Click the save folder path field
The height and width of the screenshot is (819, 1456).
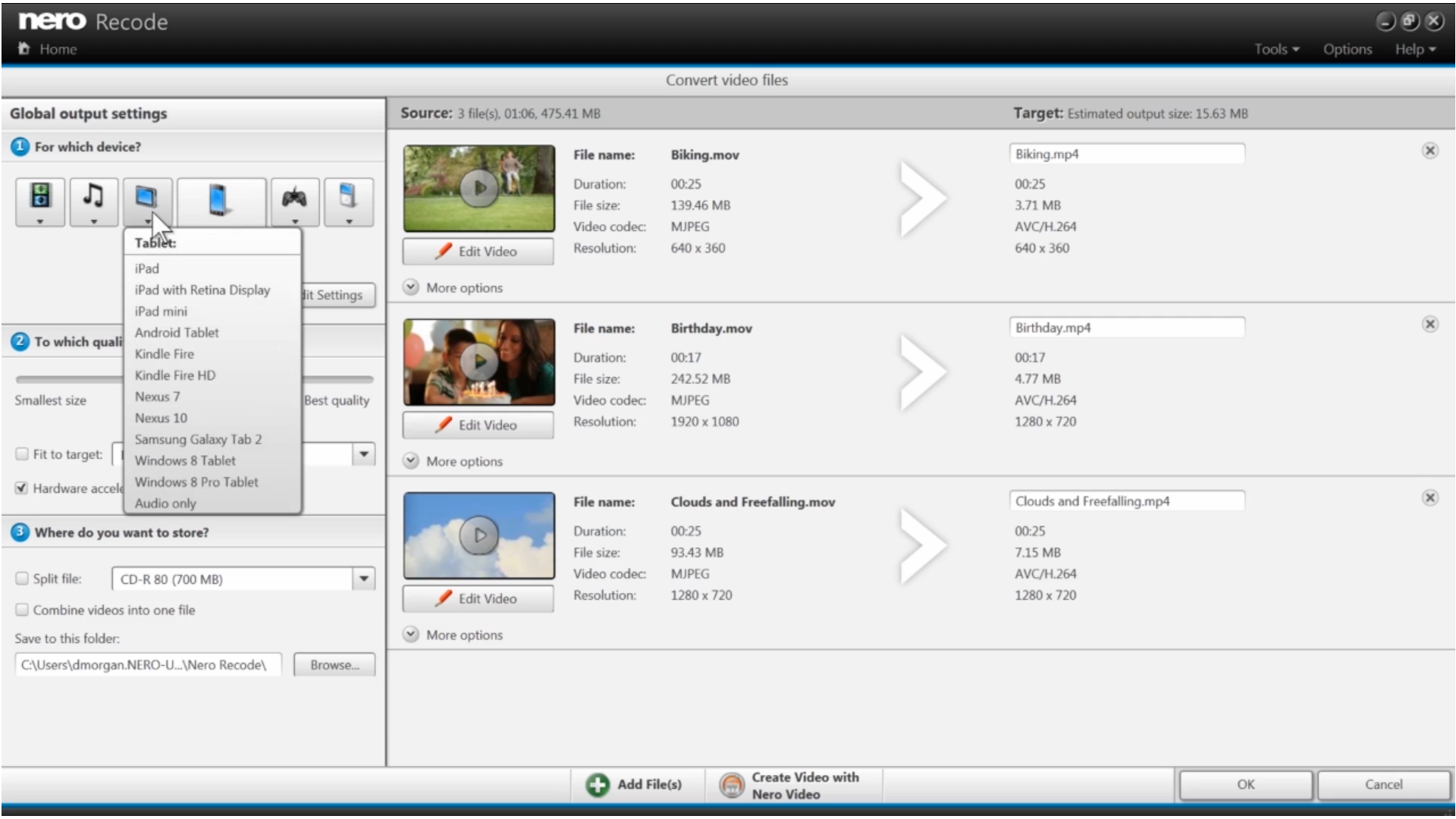(x=148, y=664)
